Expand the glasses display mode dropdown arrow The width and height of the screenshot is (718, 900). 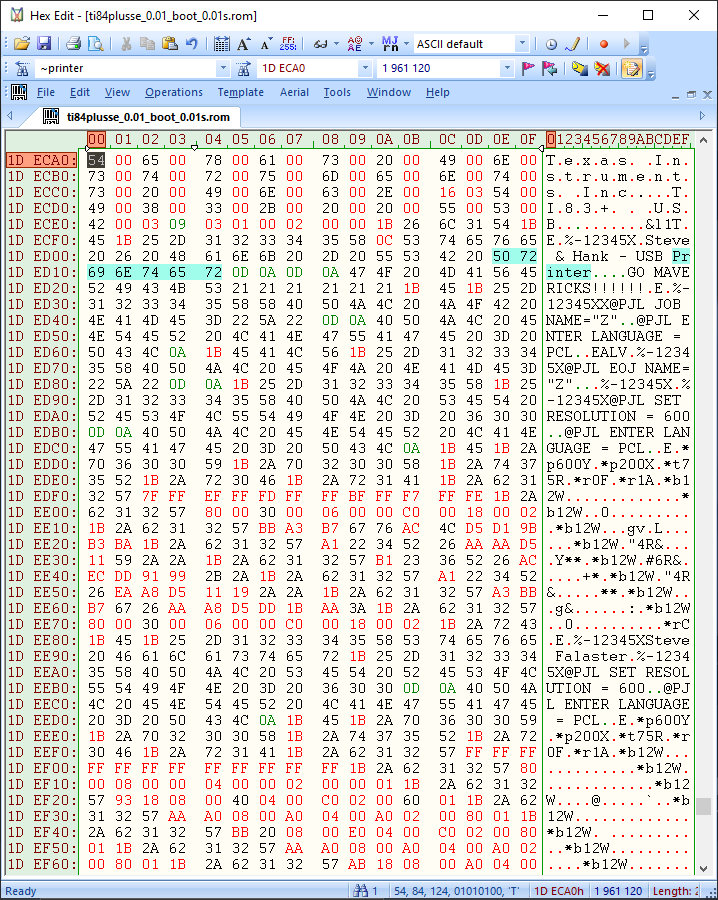click(336, 44)
